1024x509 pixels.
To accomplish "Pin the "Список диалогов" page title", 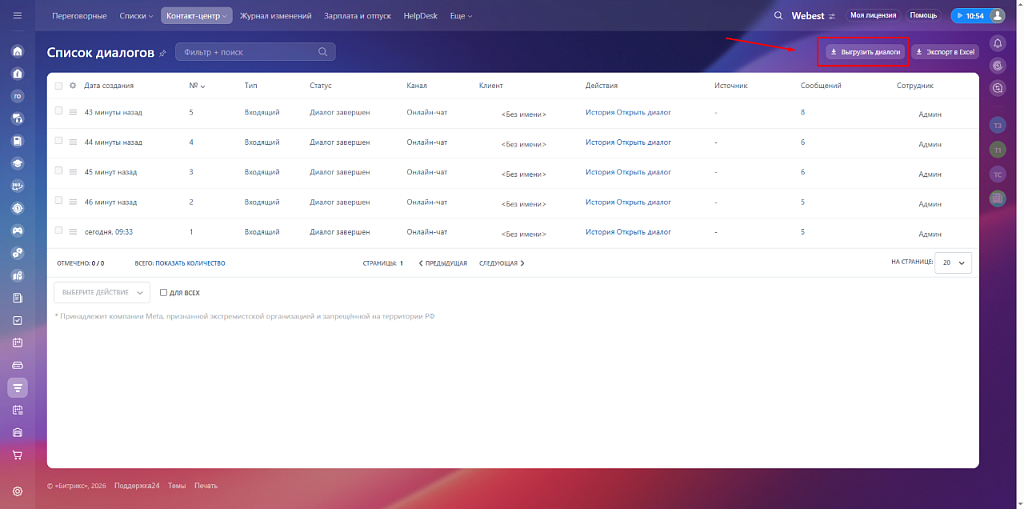I will point(163,52).
